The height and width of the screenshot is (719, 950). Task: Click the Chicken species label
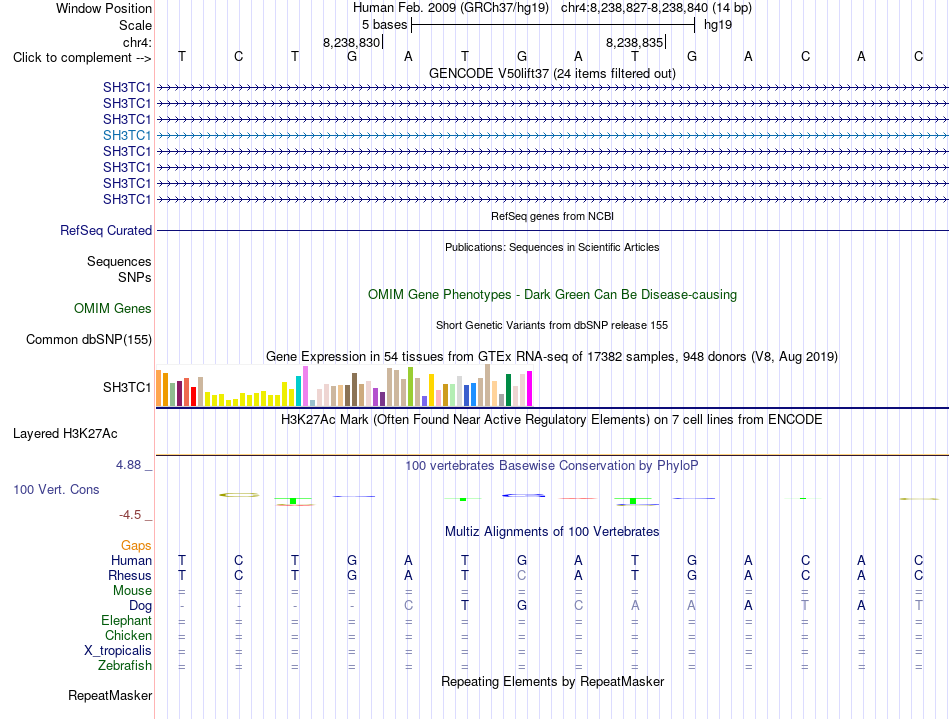[x=128, y=635]
